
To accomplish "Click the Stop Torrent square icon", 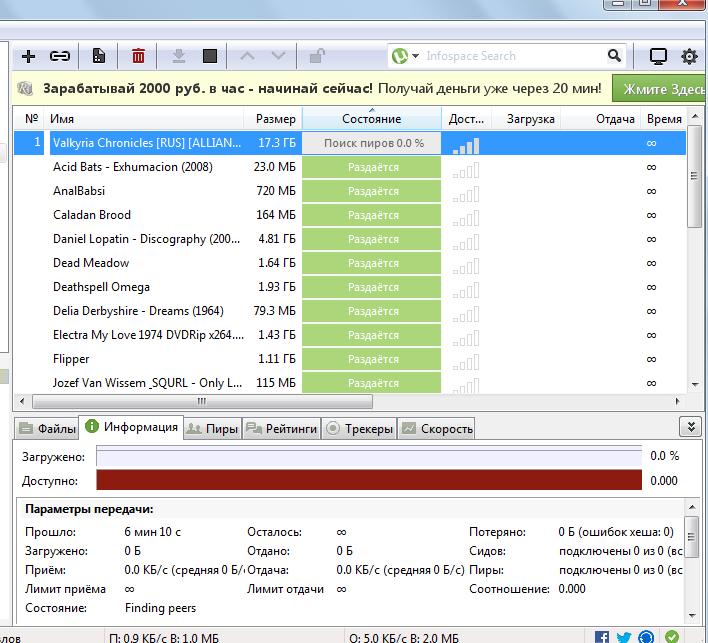I will (x=210, y=56).
